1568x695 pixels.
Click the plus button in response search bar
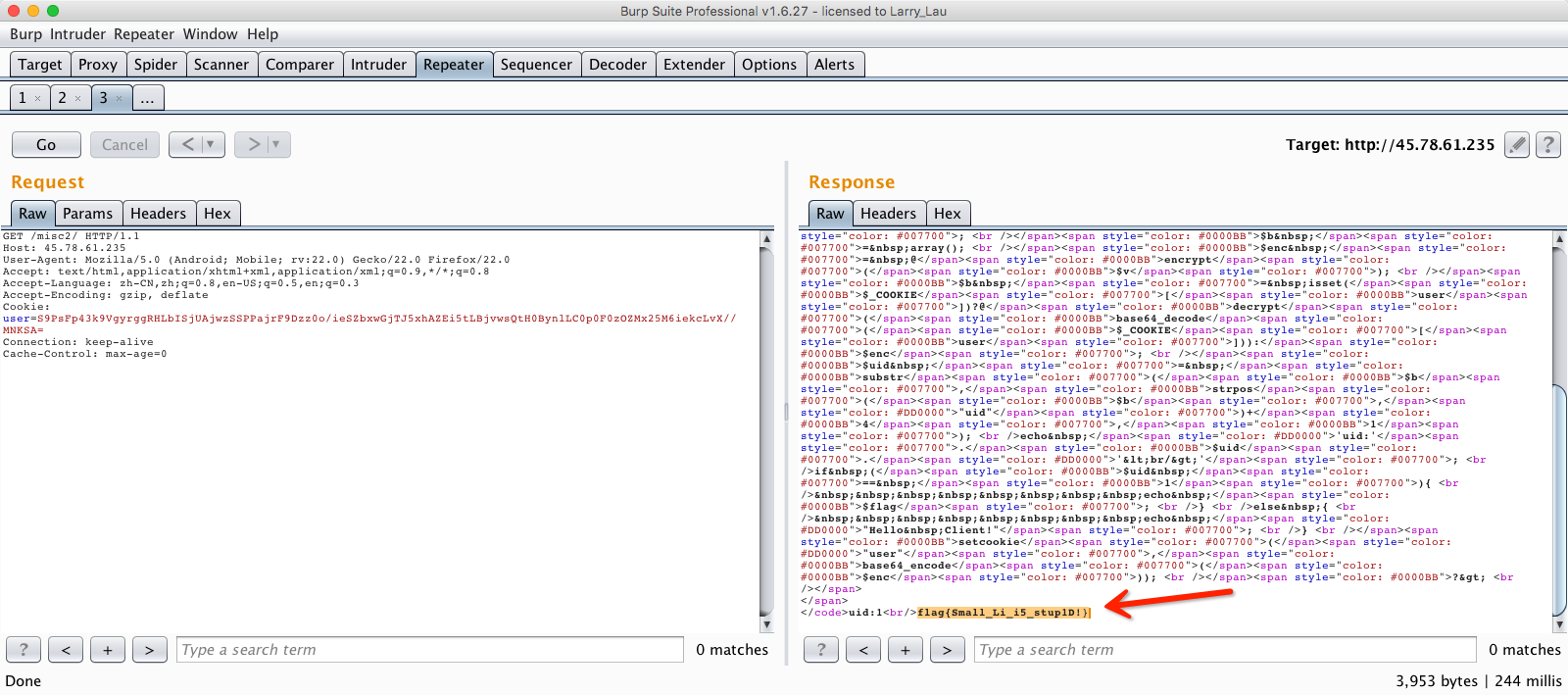tap(906, 649)
